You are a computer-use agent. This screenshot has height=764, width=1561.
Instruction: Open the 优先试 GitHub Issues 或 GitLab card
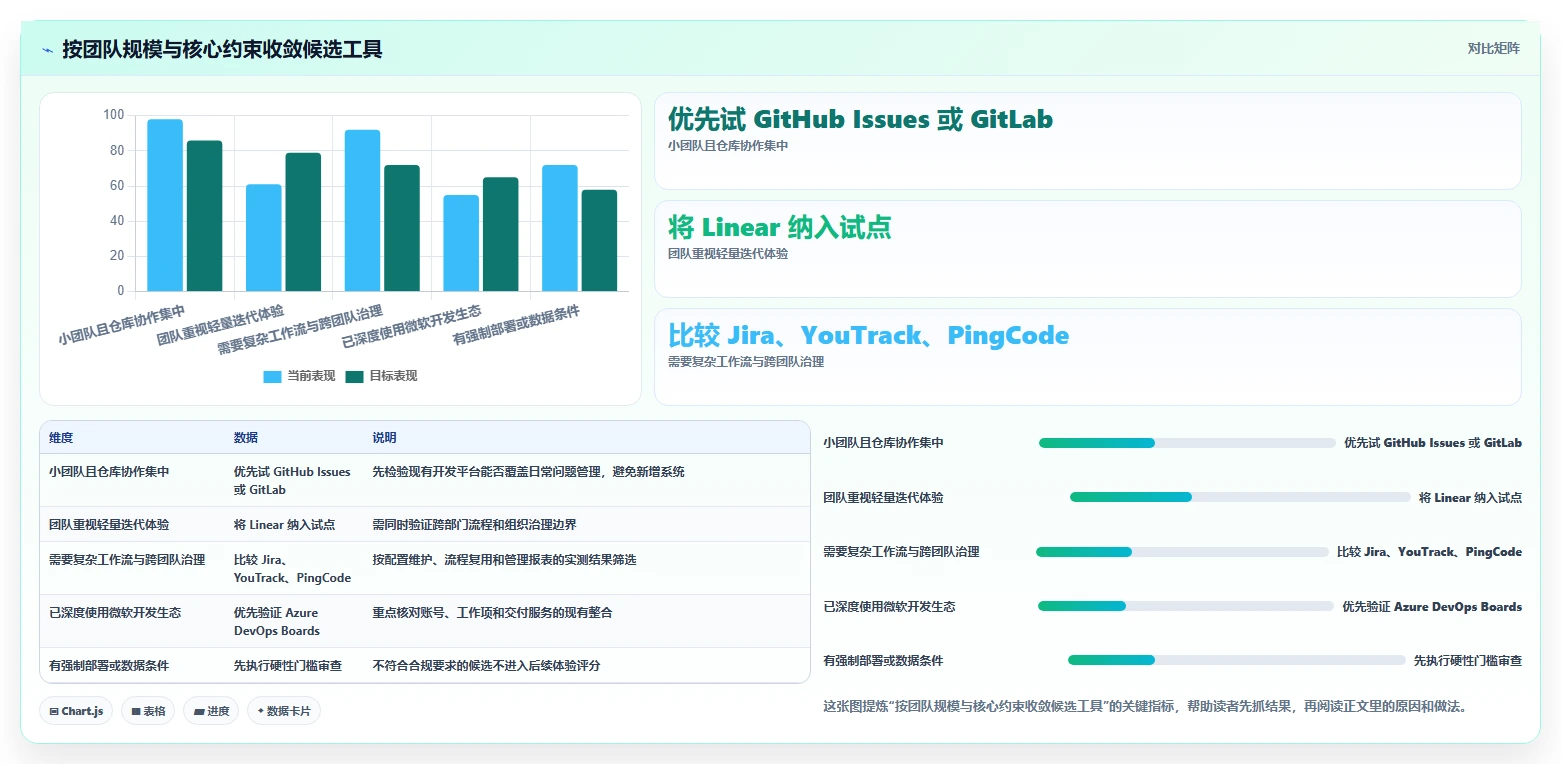coord(1087,141)
